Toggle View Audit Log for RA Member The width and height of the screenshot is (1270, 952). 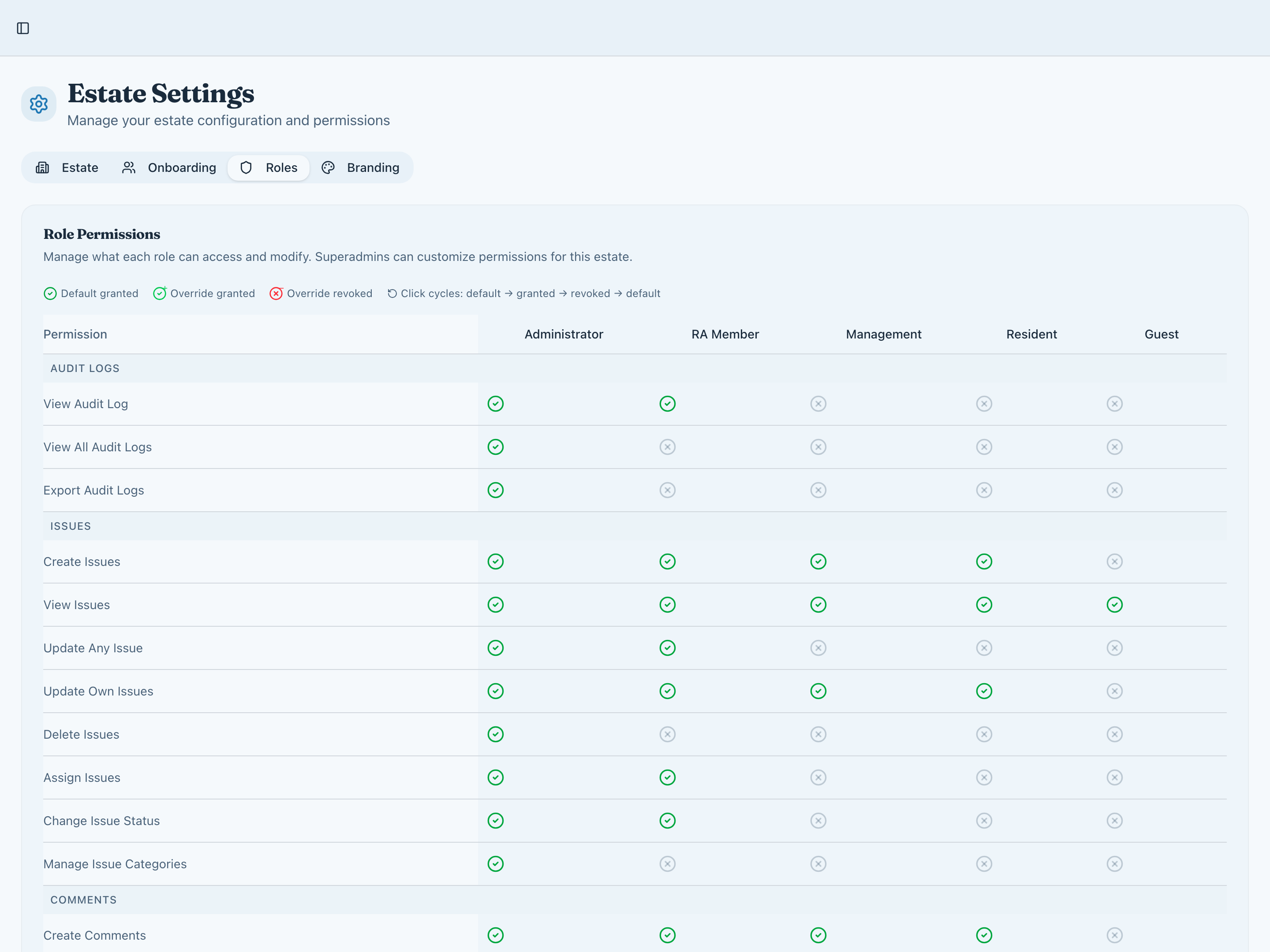point(667,404)
